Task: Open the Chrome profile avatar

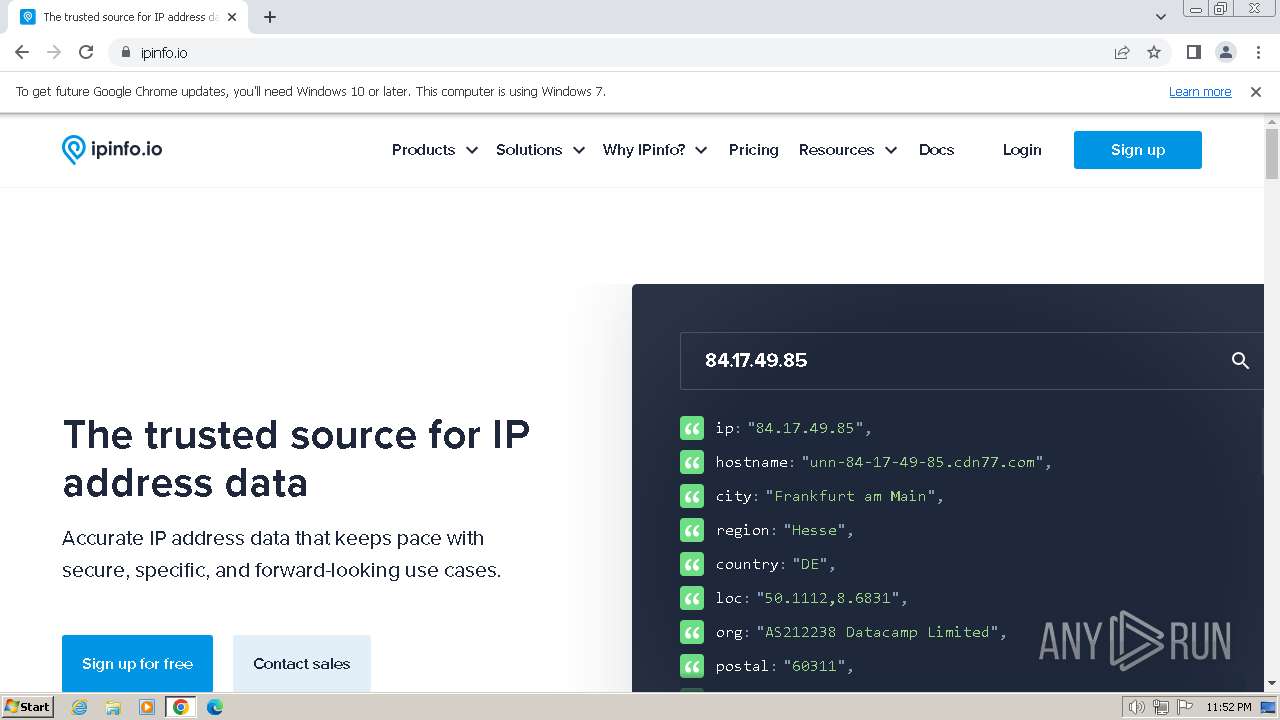Action: click(1226, 52)
